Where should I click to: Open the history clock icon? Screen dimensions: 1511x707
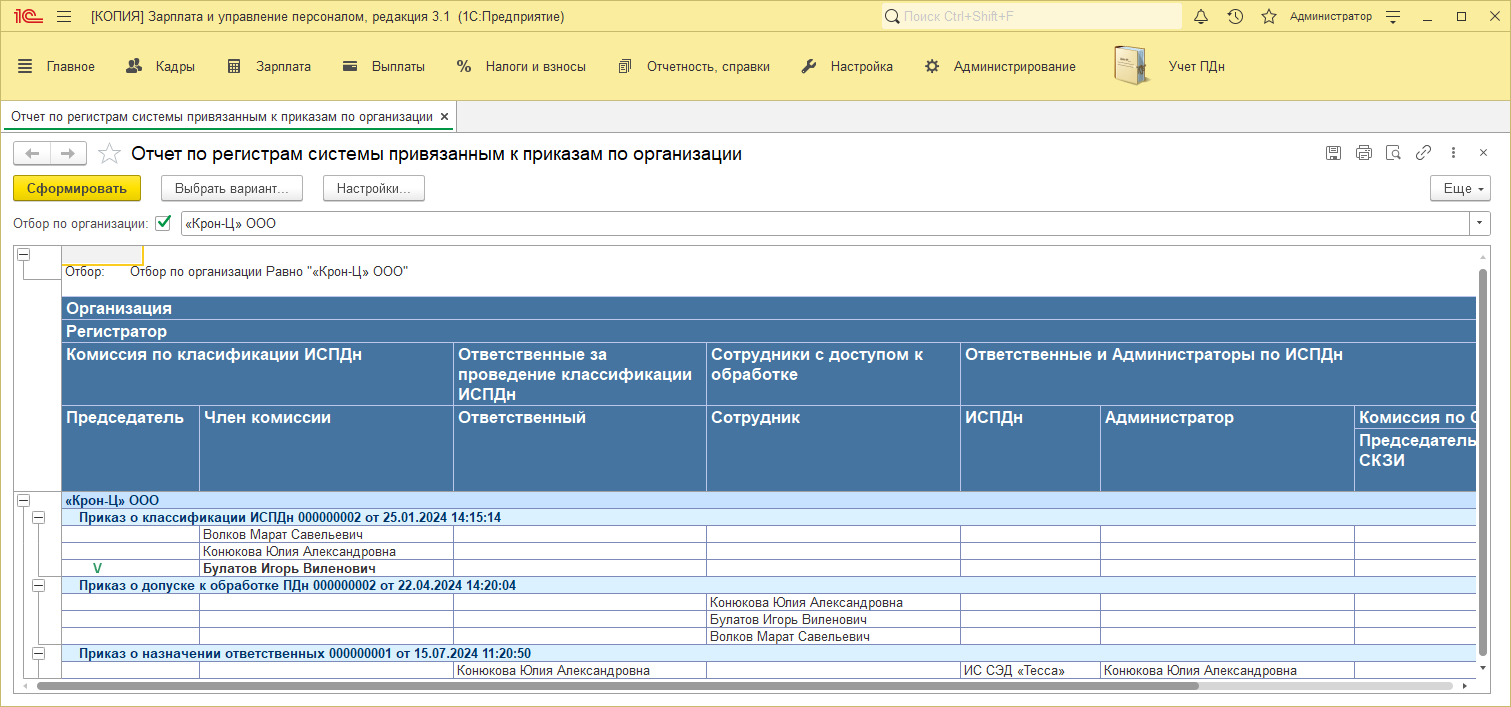click(x=1235, y=17)
